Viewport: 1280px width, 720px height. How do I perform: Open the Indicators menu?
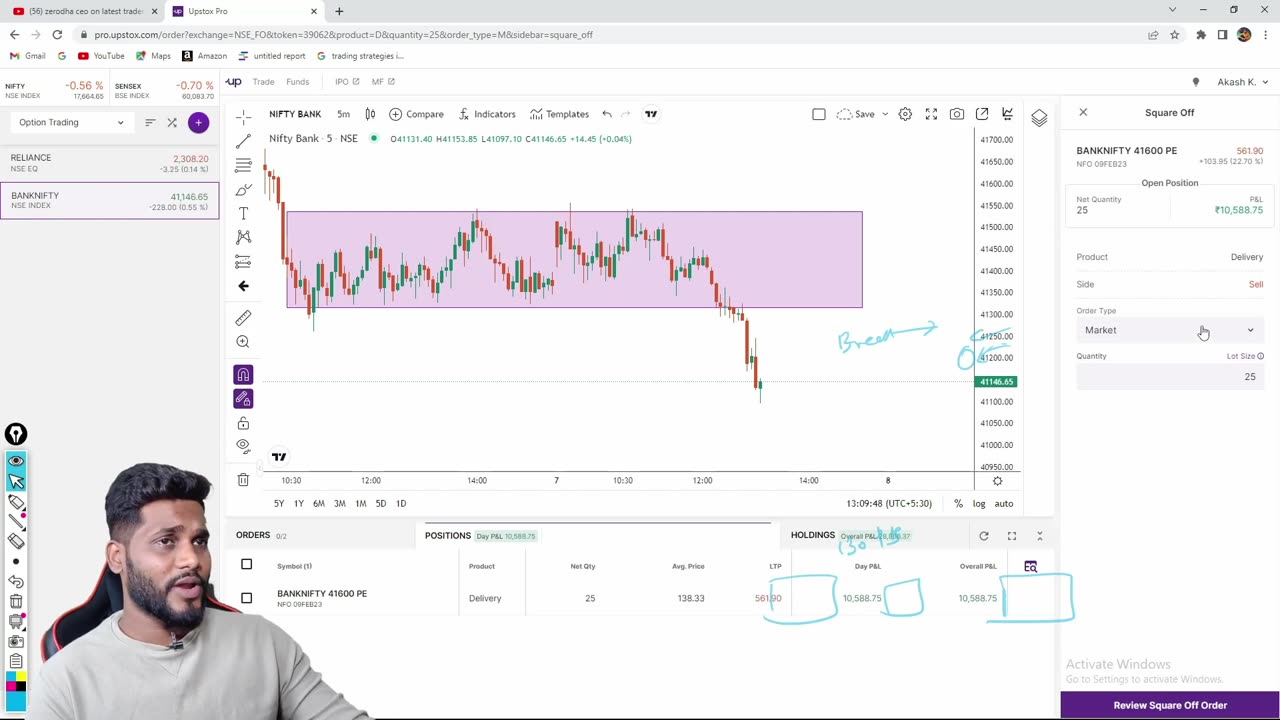tap(486, 114)
